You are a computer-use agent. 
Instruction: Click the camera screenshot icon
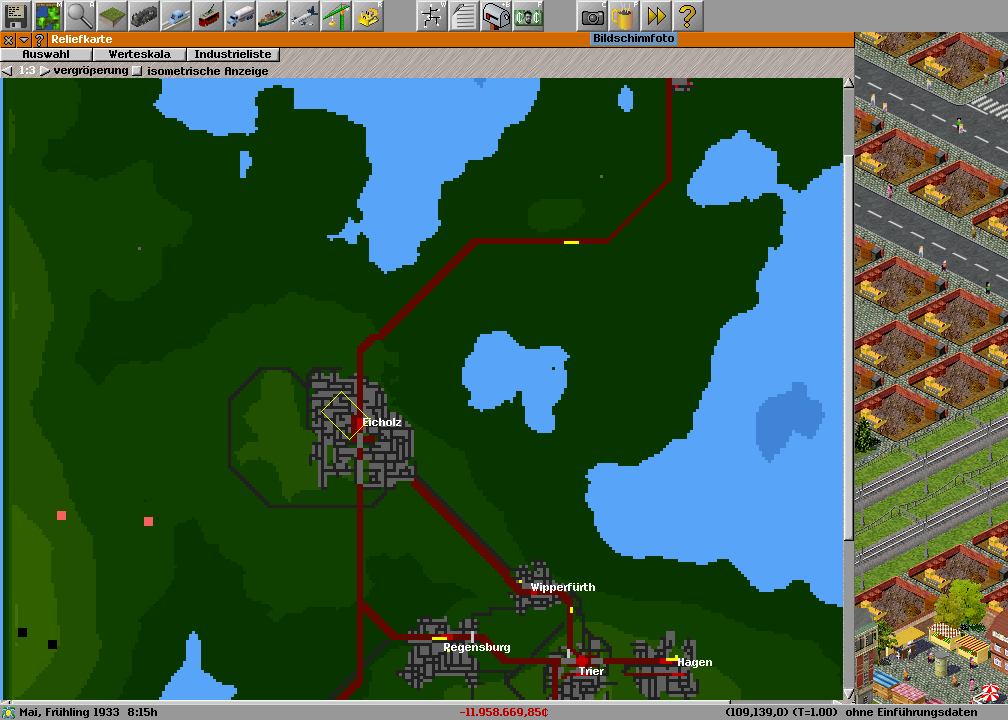click(x=592, y=16)
